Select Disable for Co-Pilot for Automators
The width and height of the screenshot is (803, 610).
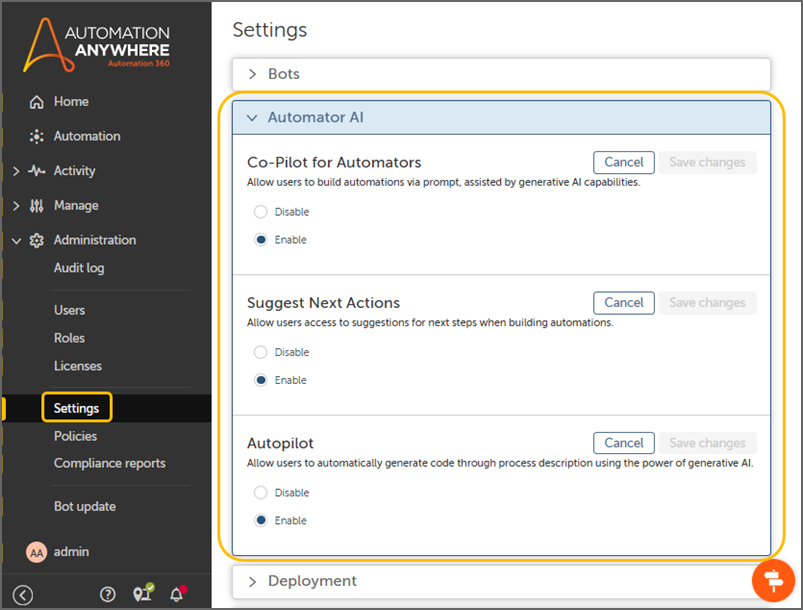point(261,212)
